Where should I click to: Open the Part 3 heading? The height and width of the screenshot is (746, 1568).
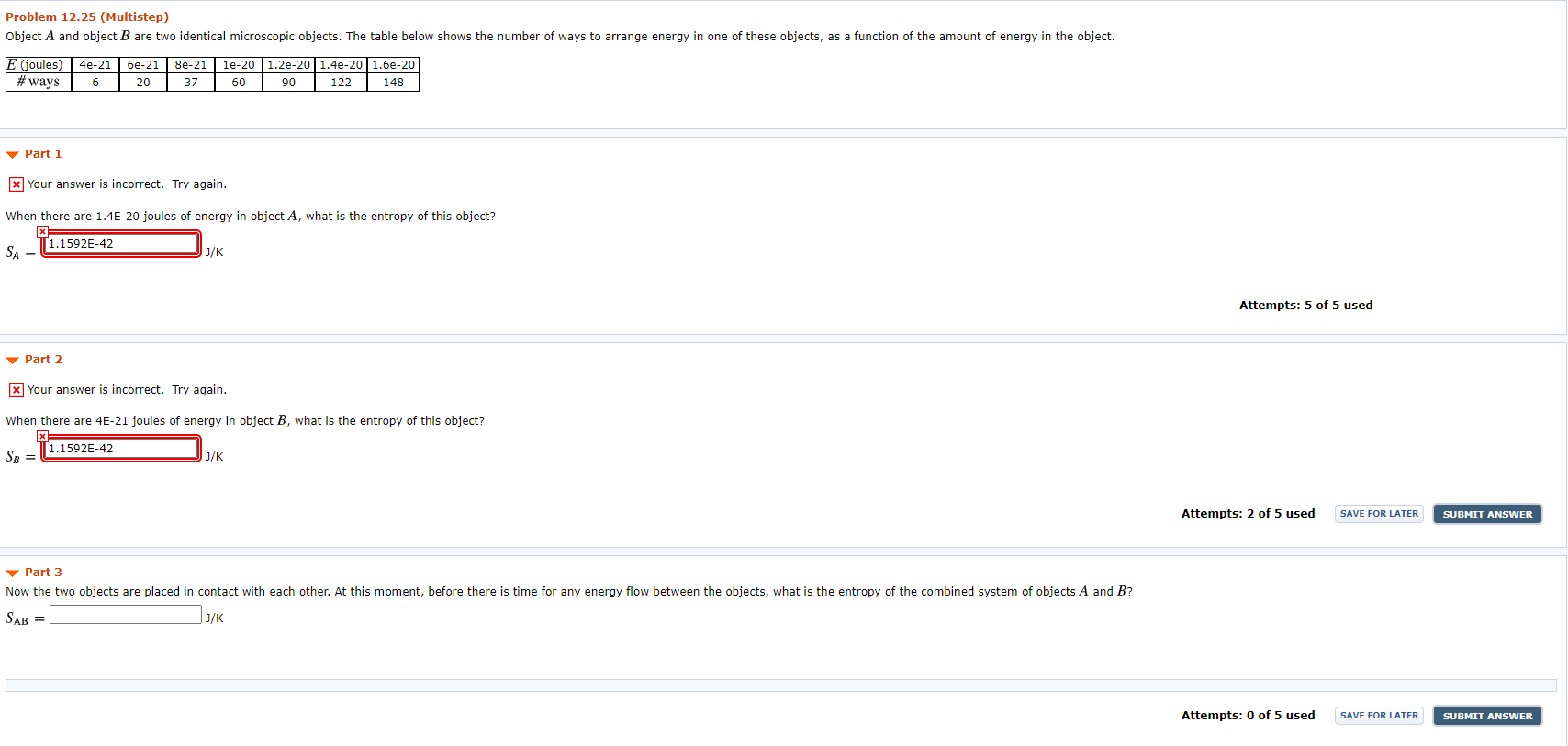43,572
